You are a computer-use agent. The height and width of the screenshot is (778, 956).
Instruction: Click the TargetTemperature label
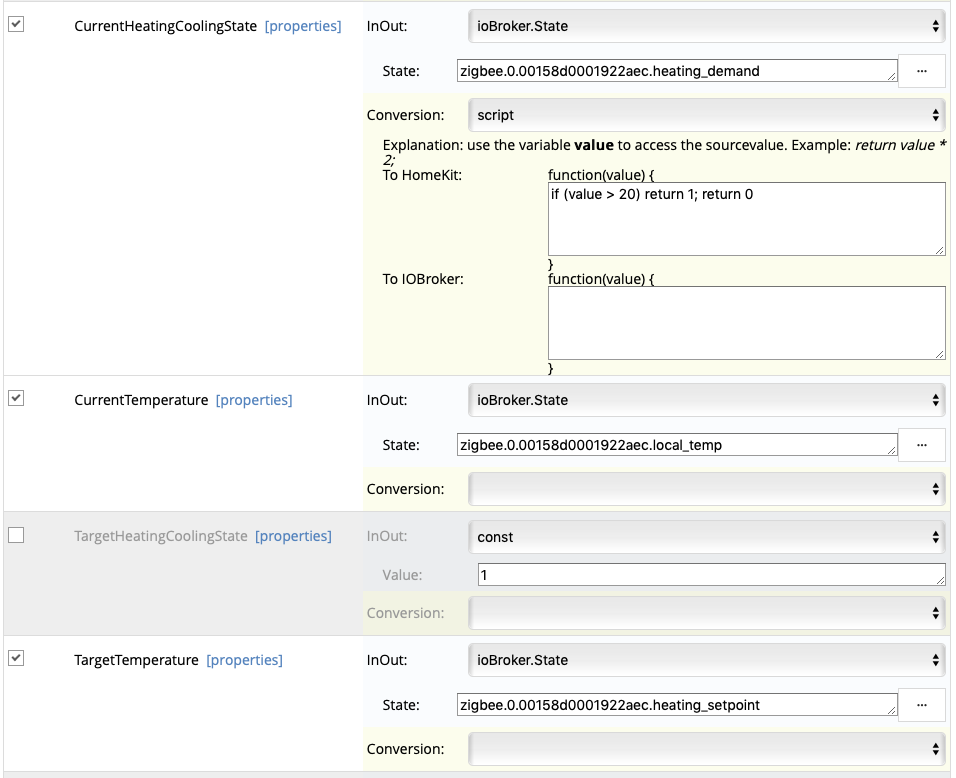point(136,660)
